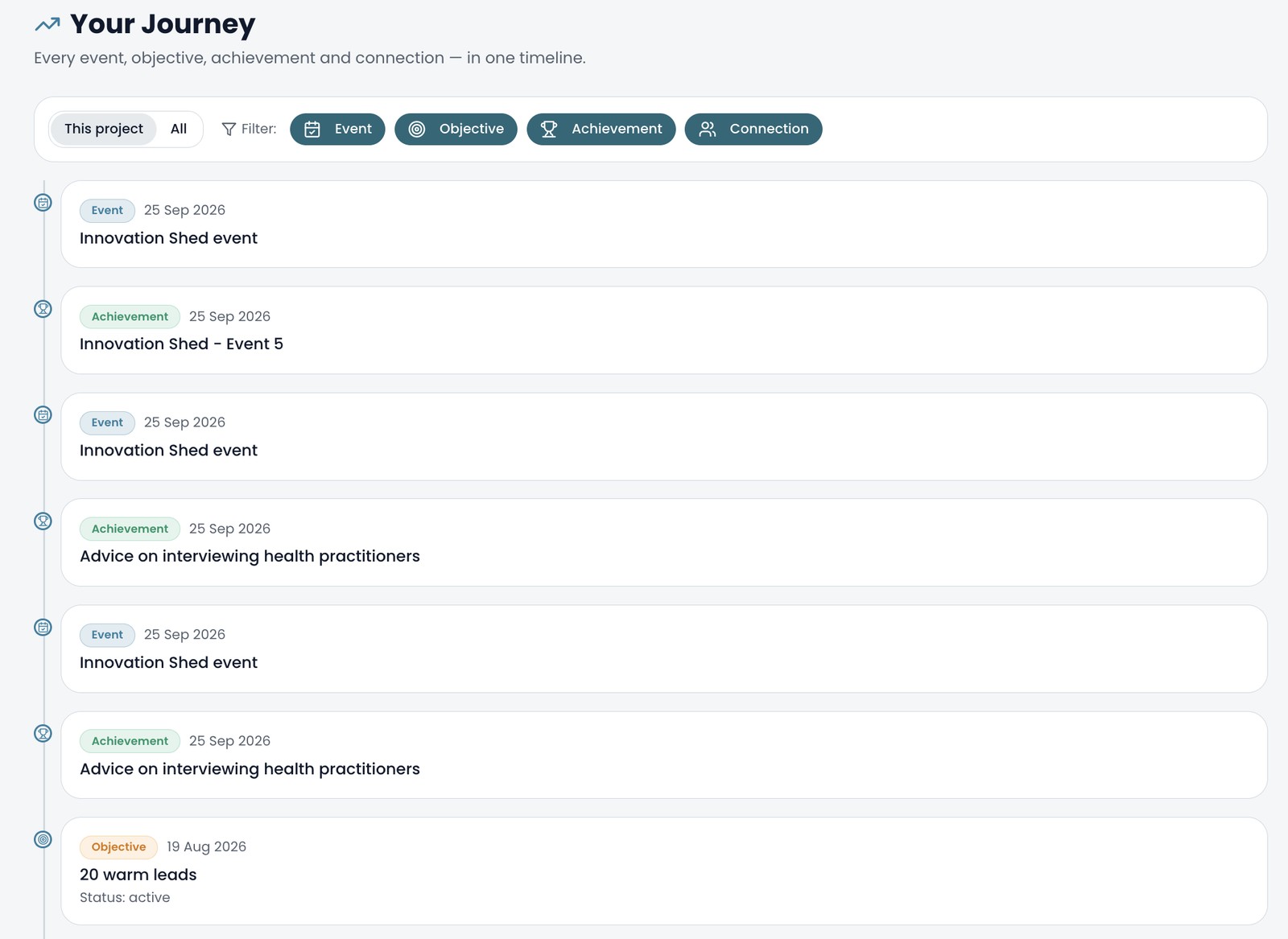Image resolution: width=1288 pixels, height=939 pixels.
Task: Click the Status: active text
Action: (125, 897)
